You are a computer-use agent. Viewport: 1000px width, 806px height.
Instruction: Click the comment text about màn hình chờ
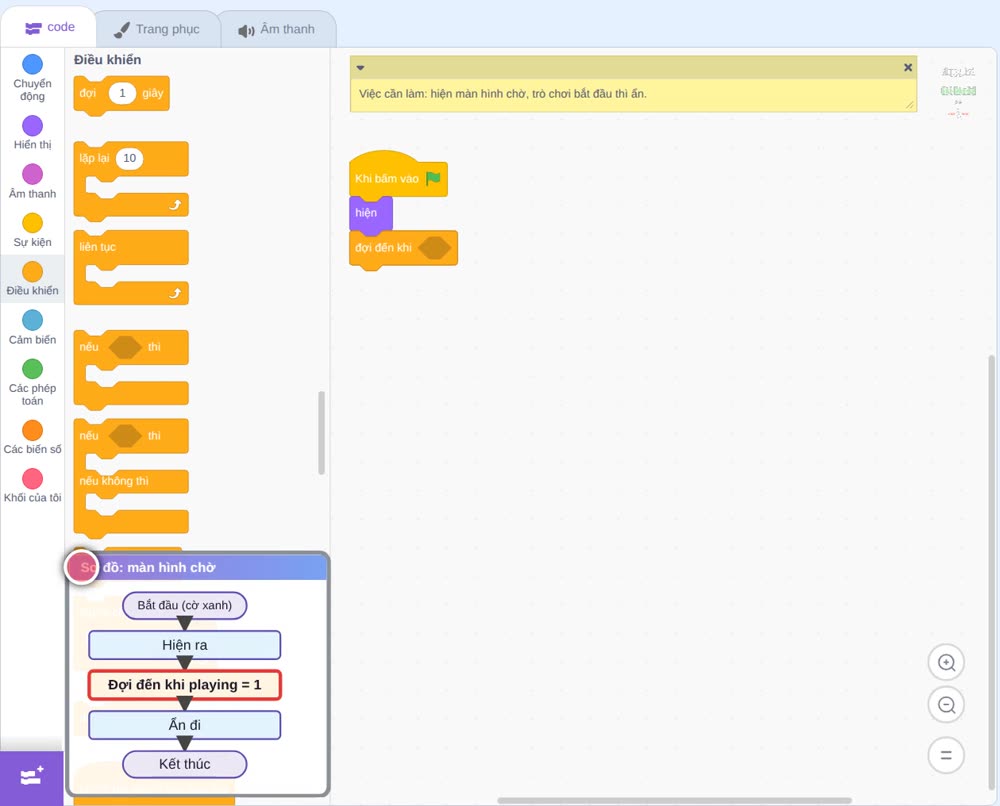pos(503,94)
